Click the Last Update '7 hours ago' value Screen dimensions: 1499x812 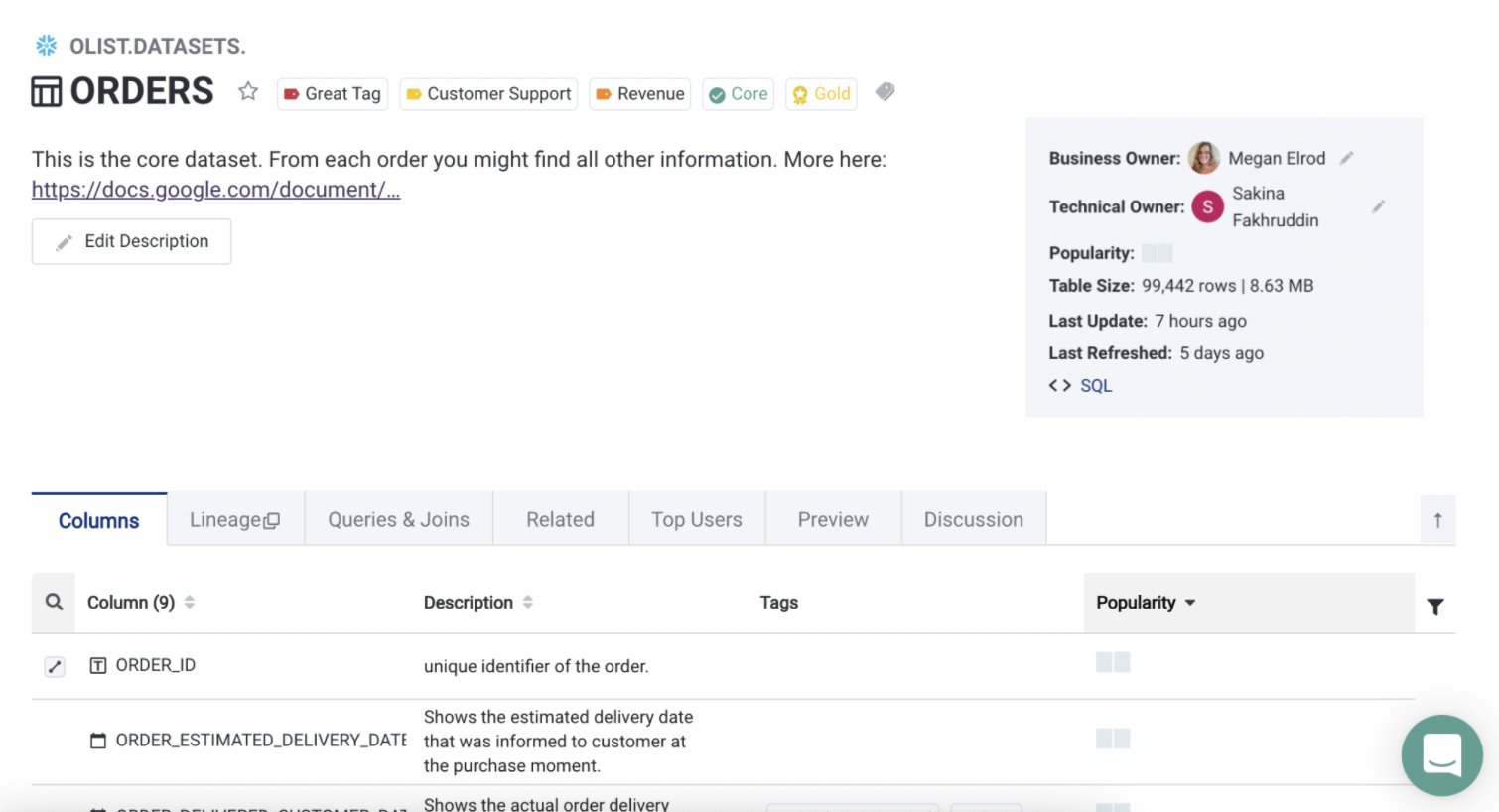tap(1200, 321)
